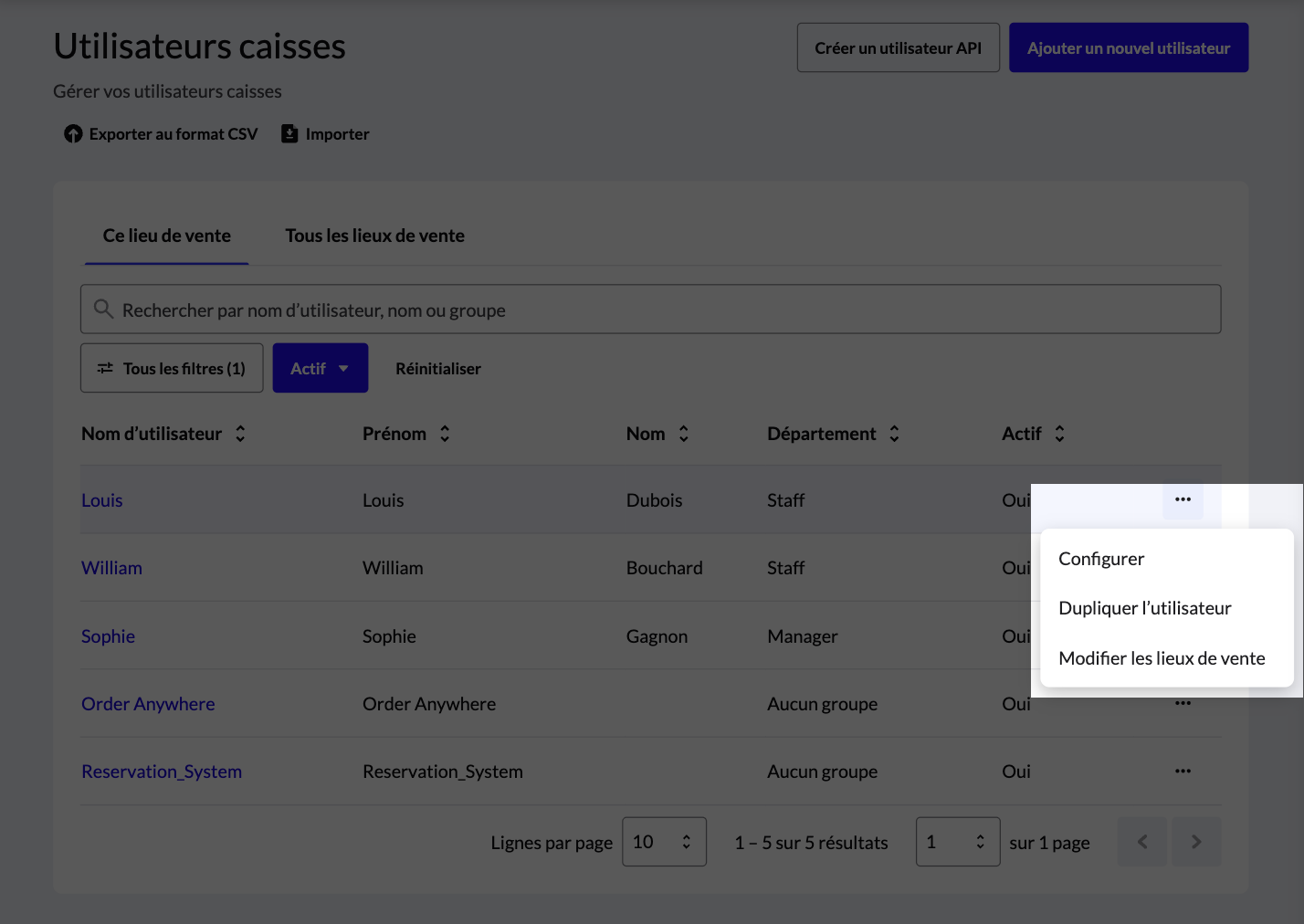Click Réinitialiser to reset filters
This screenshot has width=1304, height=924.
coord(438,369)
